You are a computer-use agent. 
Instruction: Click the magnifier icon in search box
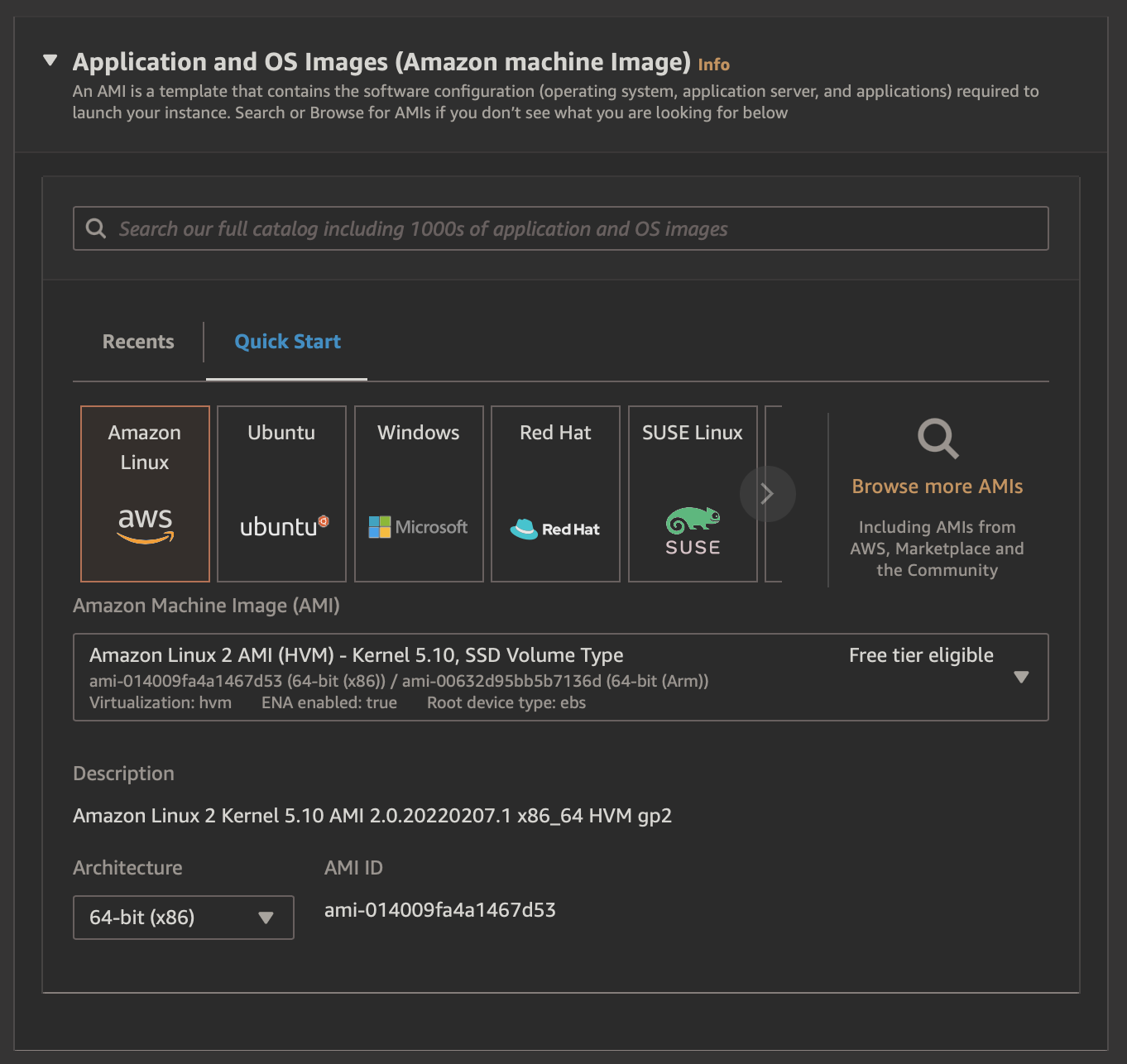point(96,228)
